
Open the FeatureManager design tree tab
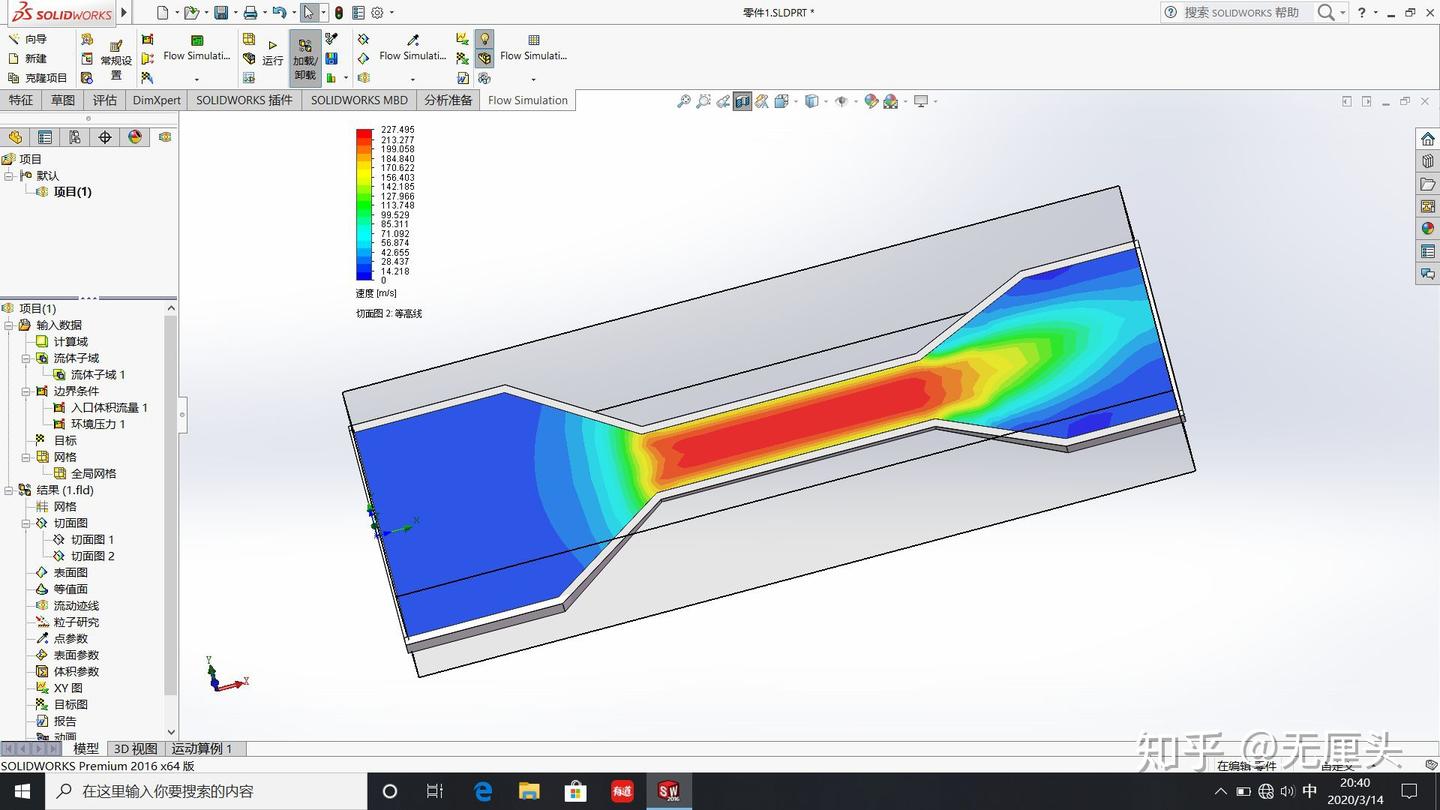pyautogui.click(x=15, y=137)
